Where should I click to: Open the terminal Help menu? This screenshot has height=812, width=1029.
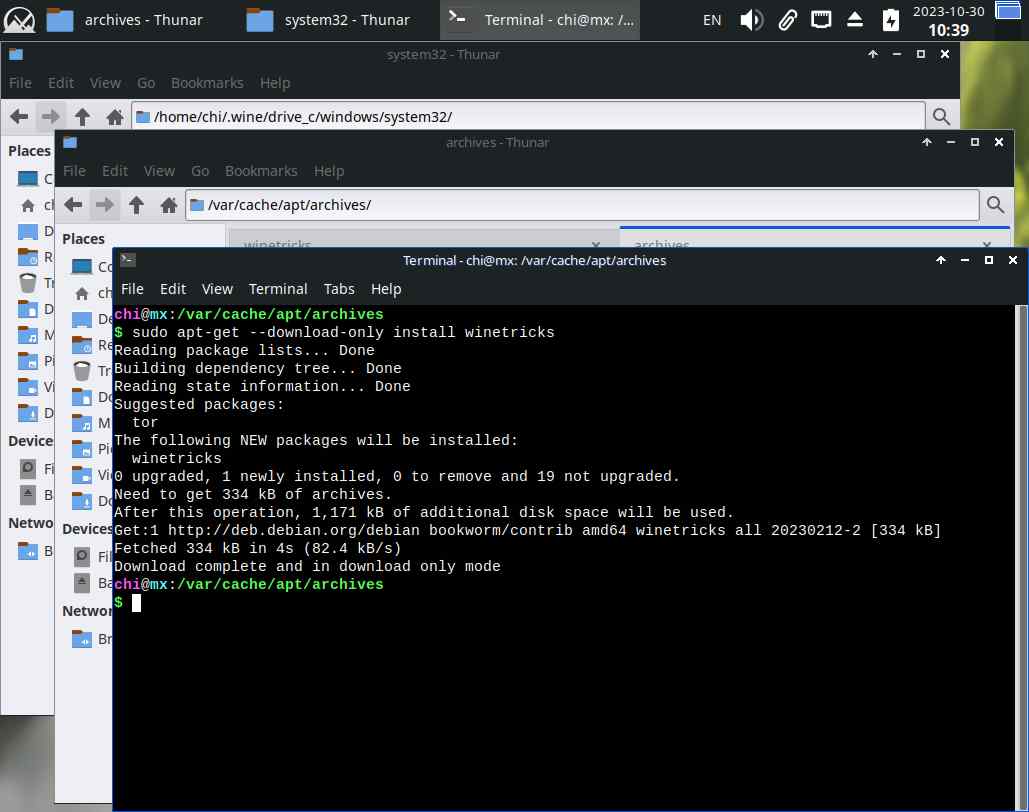(x=386, y=289)
